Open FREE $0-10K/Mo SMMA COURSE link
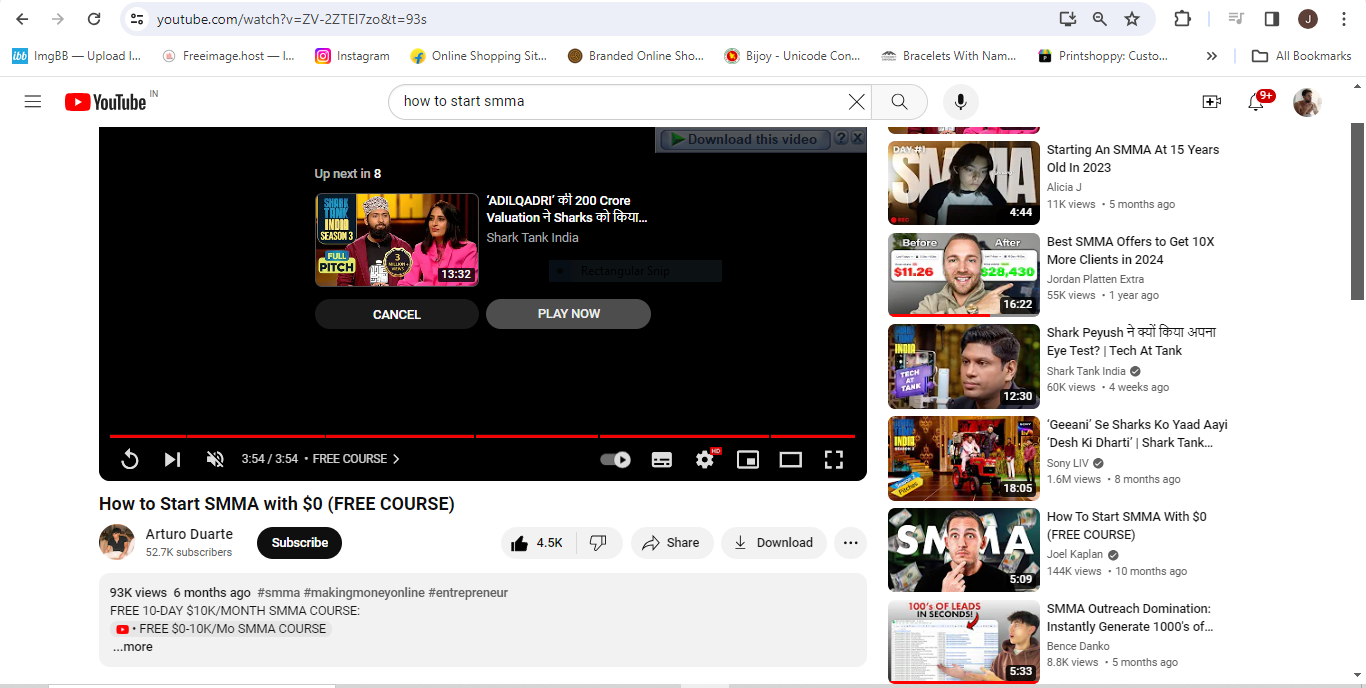The width and height of the screenshot is (1366, 688). pyautogui.click(x=220, y=629)
